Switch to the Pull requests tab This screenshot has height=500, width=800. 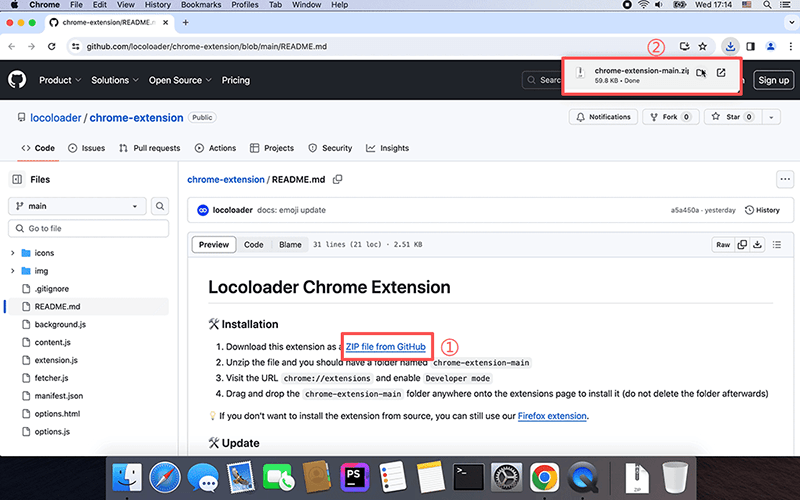click(149, 148)
